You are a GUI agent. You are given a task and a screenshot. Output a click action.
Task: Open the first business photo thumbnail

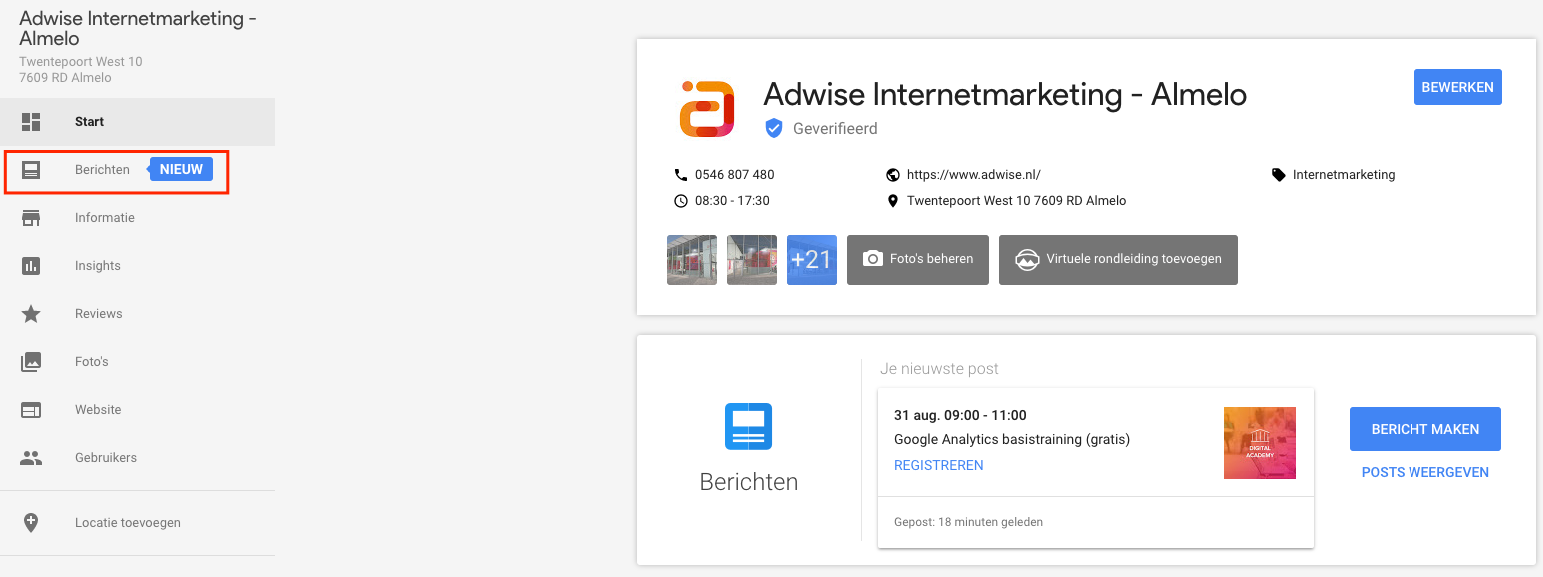click(692, 260)
